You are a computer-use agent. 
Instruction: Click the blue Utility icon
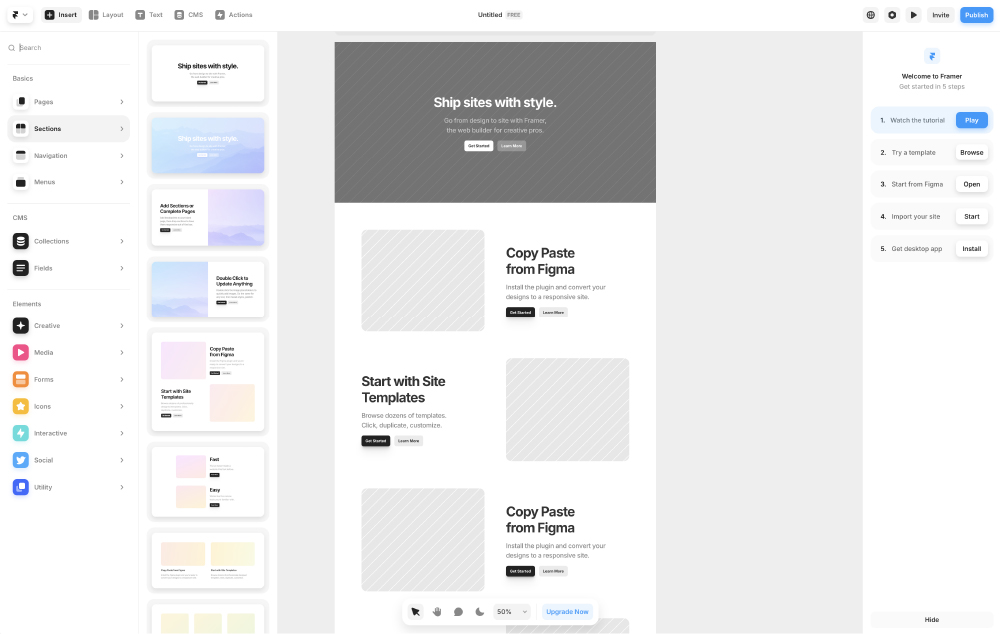click(21, 487)
